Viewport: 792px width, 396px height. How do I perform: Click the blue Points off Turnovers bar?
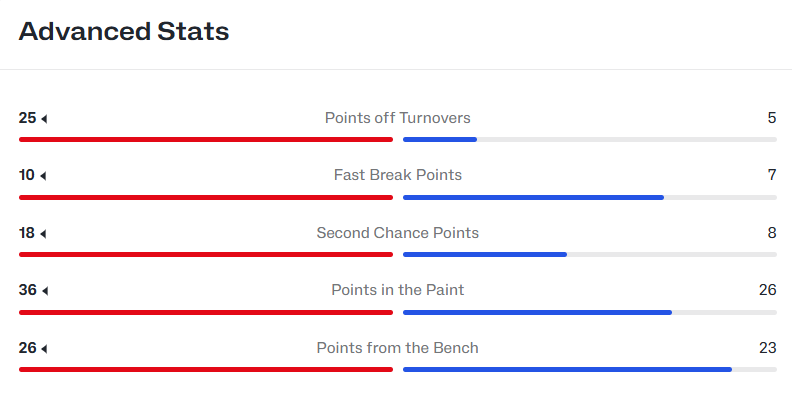[x=440, y=139]
